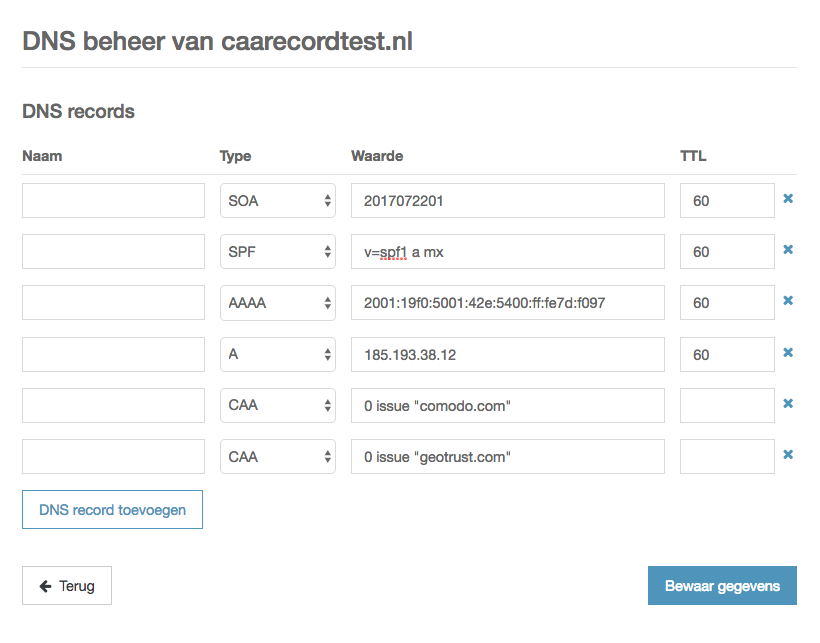Viewport: 820px width, 643px height.
Task: Click the DNS record toevoegen button
Action: tap(112, 509)
